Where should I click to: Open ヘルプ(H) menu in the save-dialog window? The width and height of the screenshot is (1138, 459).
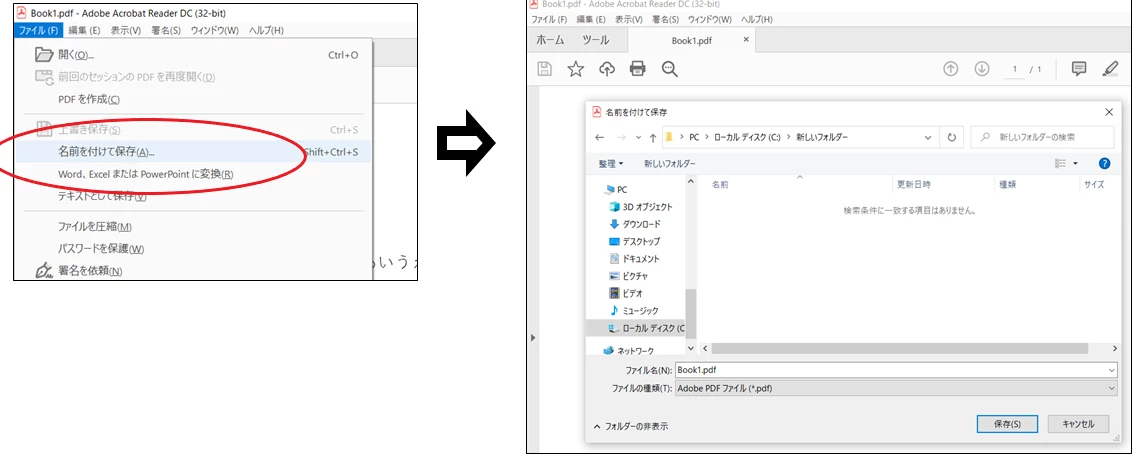[x=757, y=20]
